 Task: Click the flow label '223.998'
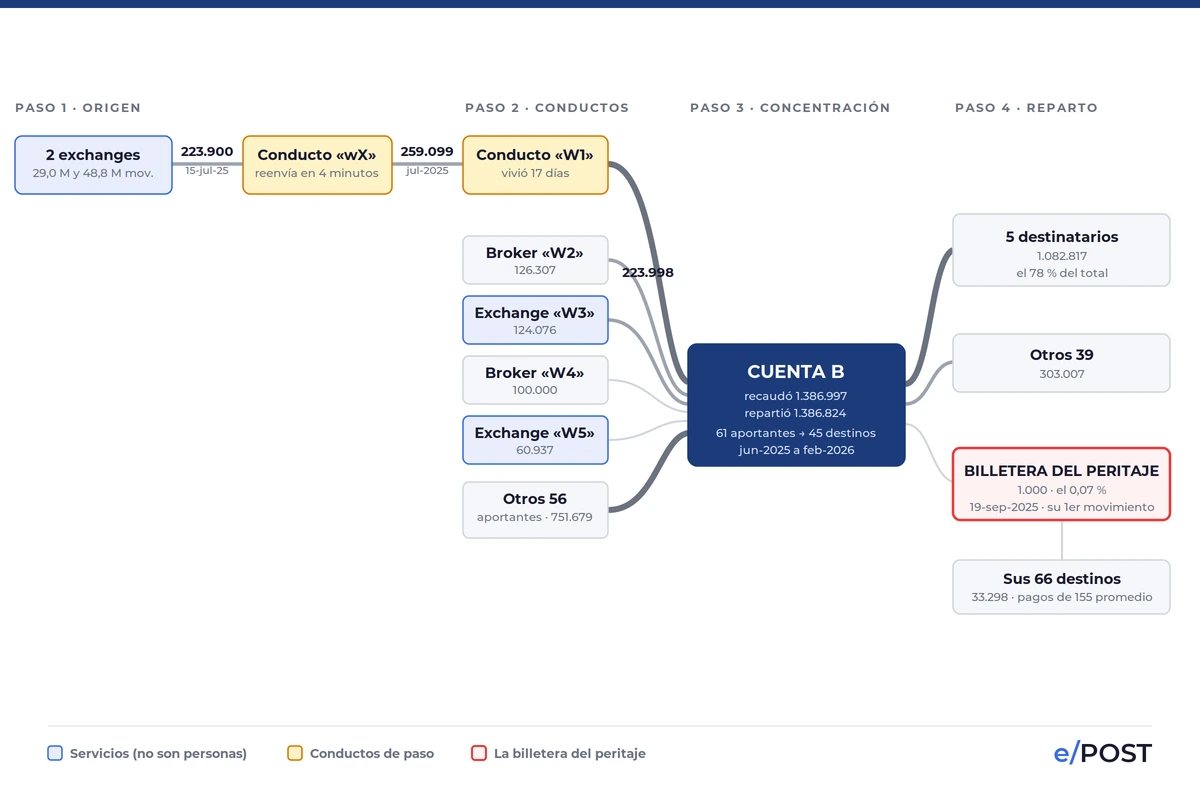click(648, 272)
